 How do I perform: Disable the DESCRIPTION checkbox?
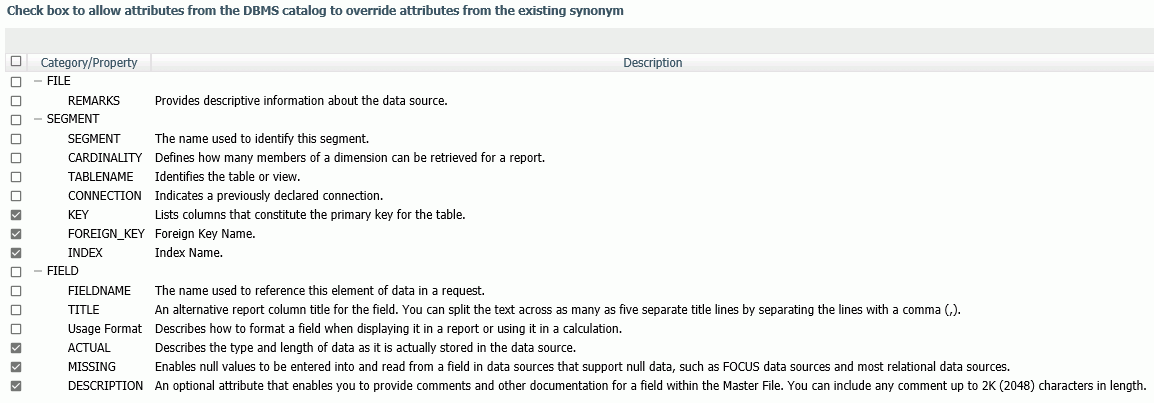click(15, 386)
